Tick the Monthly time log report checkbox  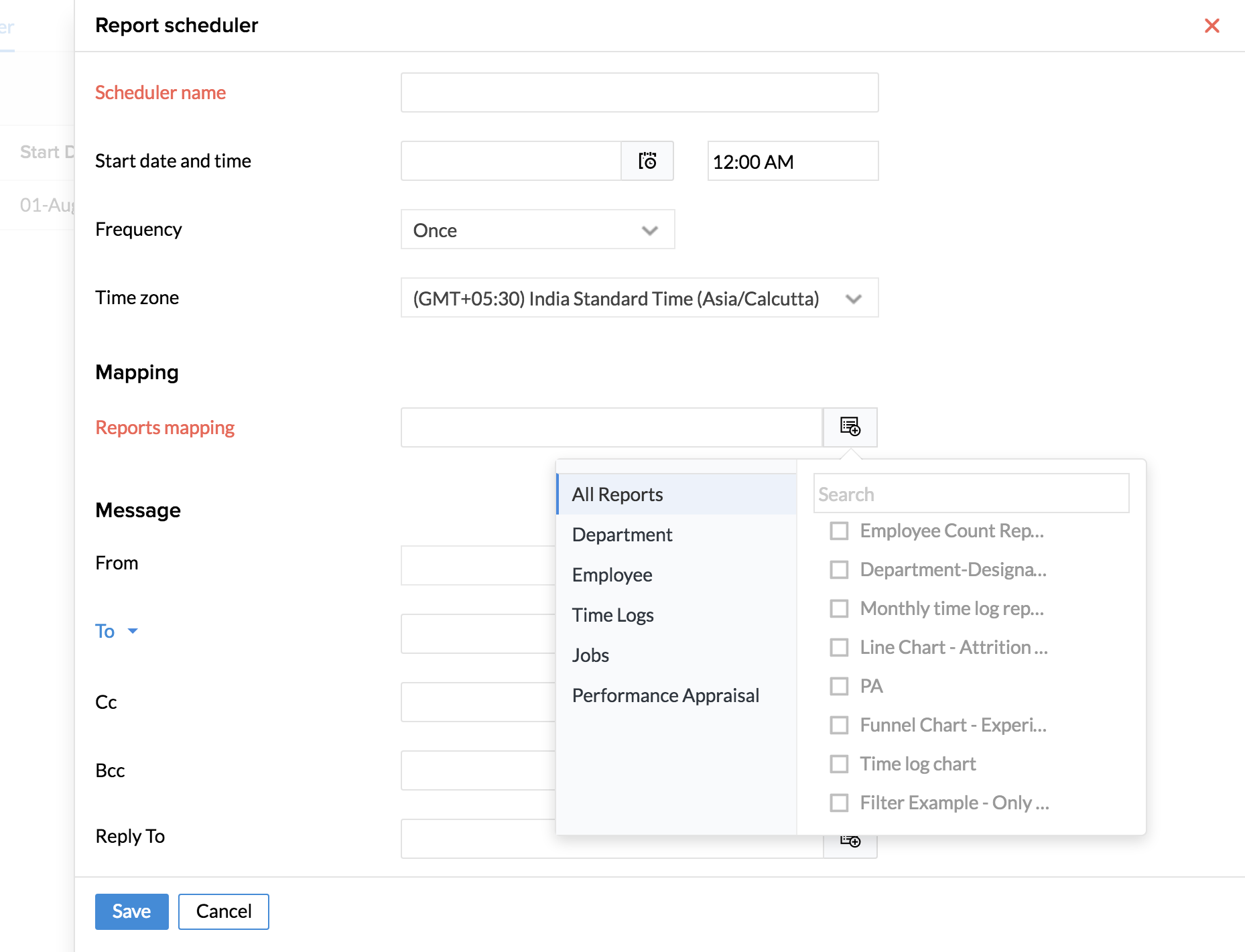coord(839,608)
